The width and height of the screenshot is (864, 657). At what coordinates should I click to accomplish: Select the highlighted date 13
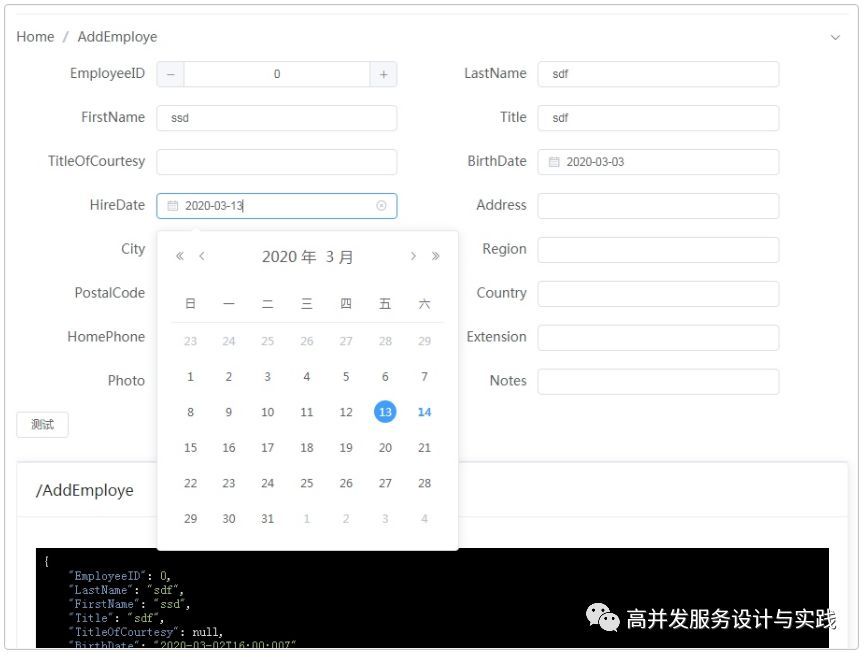[x=385, y=411]
